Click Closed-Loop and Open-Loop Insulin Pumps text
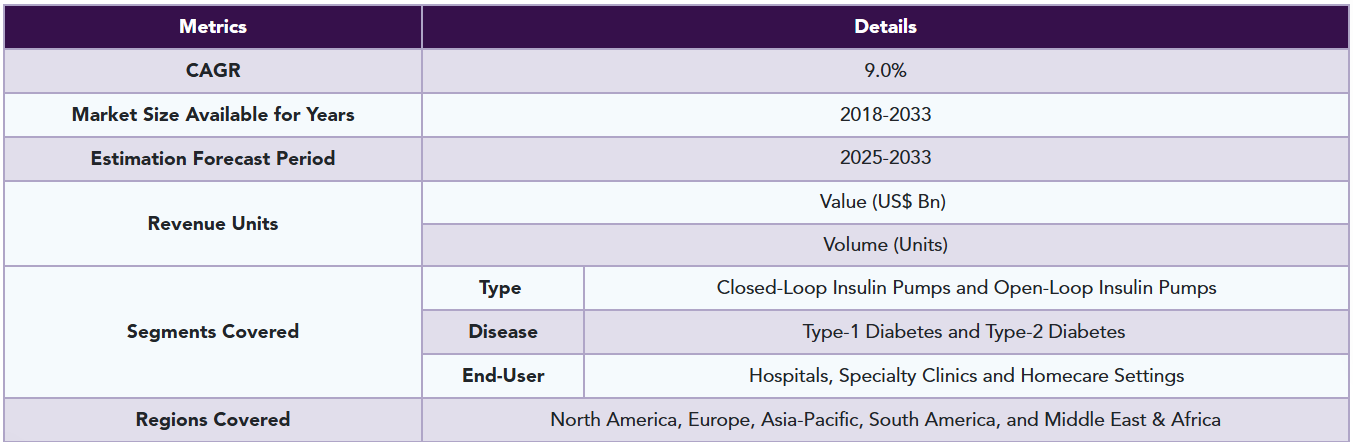 tap(966, 288)
